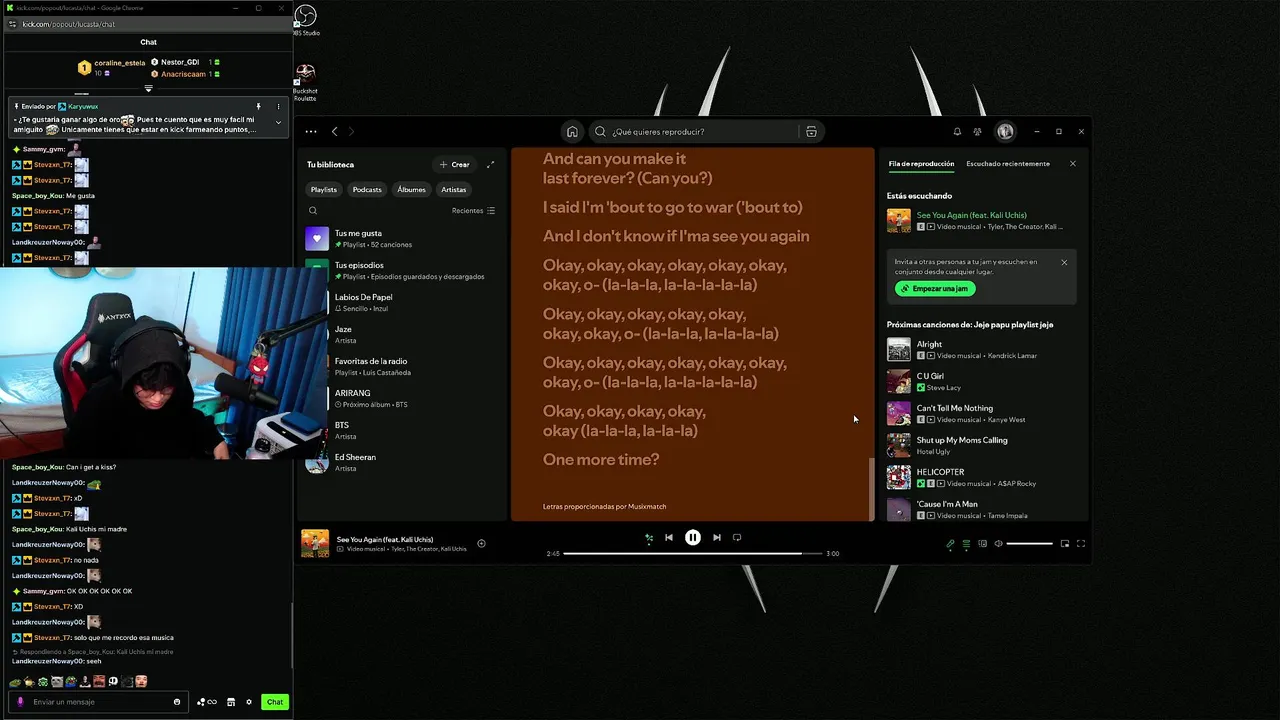Toggle Smart Shuffle button
This screenshot has height=720, width=1280.
[x=648, y=538]
